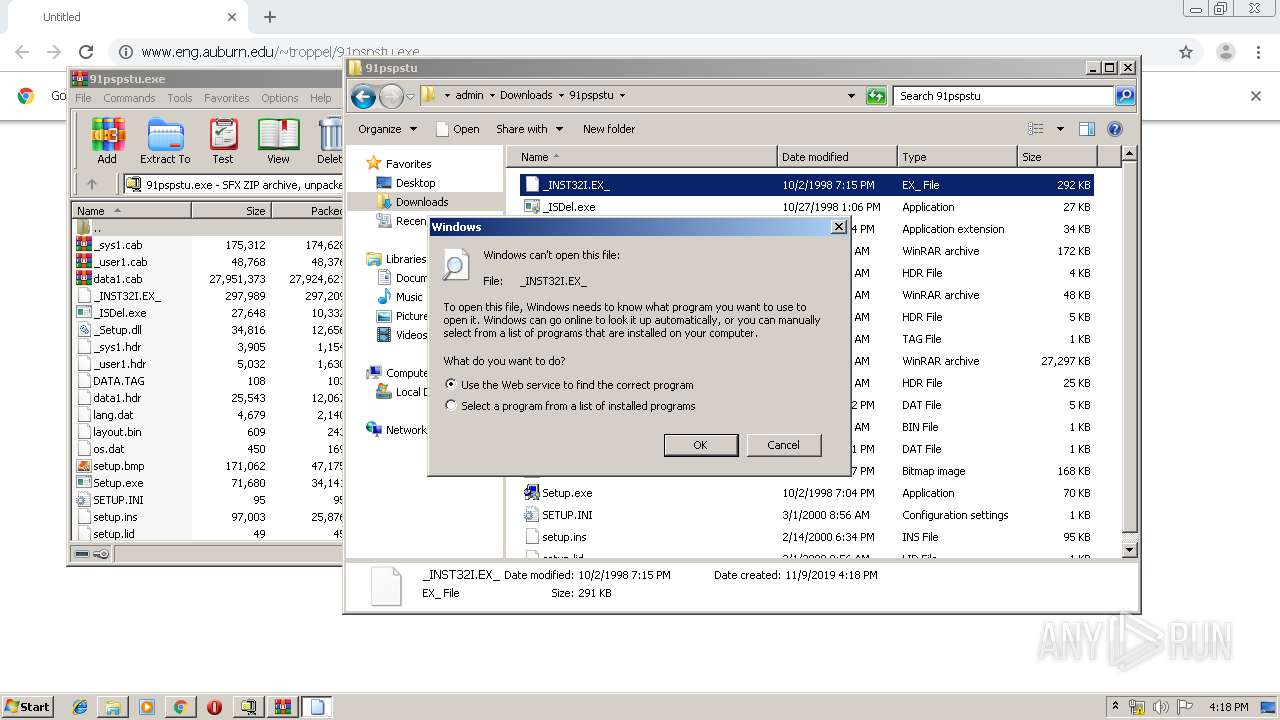Sort WinRAR list by Size column
Viewport: 1280px width, 720px height.
231,211
